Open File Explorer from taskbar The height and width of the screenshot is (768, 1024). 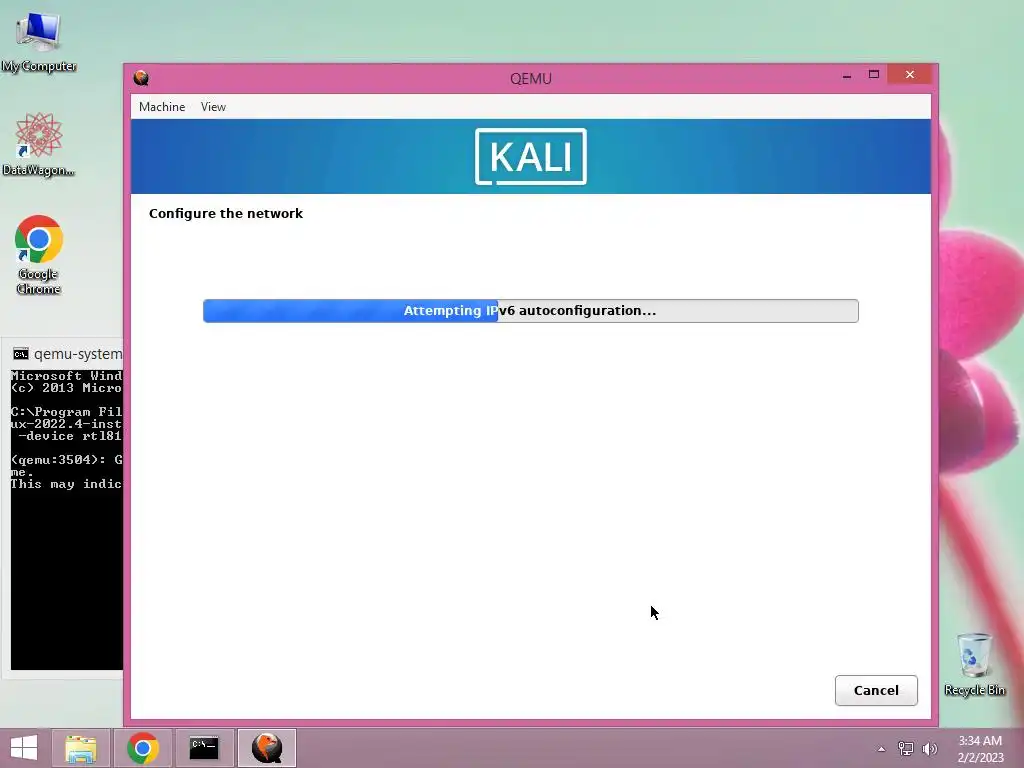coord(80,748)
